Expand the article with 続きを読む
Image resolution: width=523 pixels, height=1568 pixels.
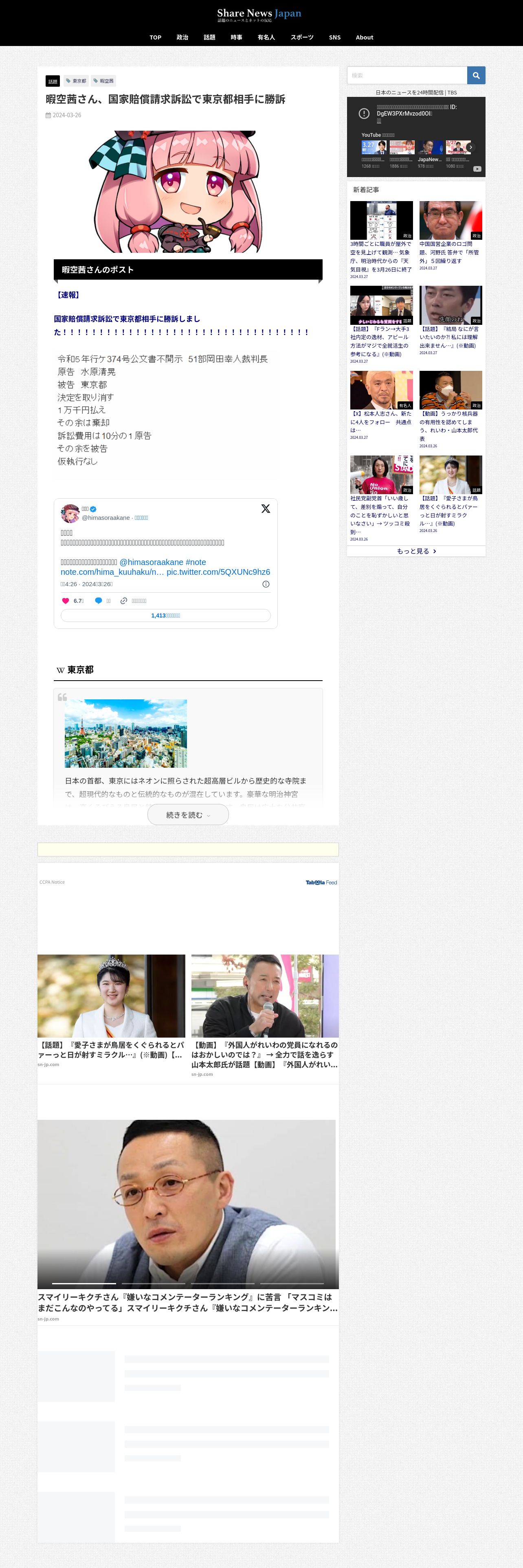click(188, 815)
